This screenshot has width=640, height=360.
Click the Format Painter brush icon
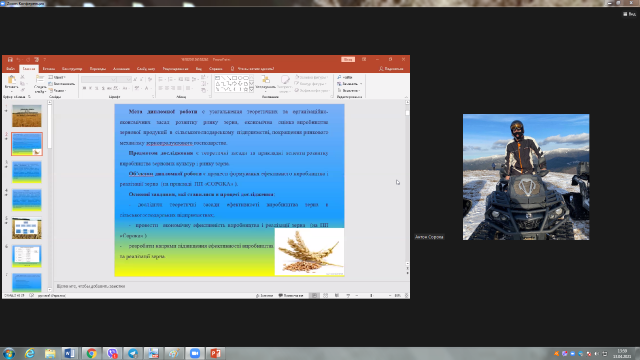tap(22, 90)
